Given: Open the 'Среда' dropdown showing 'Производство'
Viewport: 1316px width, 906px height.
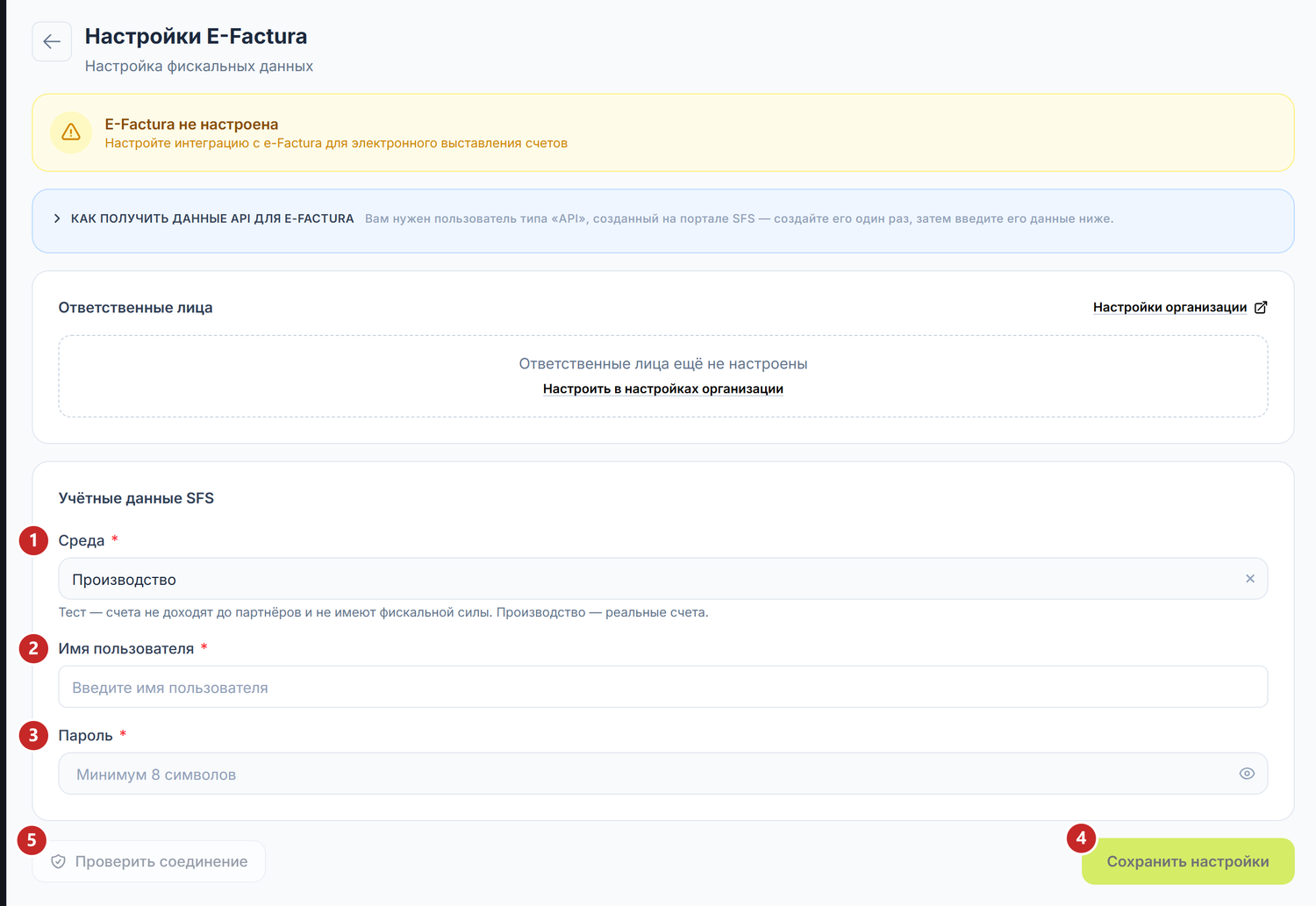Looking at the screenshot, I should [x=662, y=579].
